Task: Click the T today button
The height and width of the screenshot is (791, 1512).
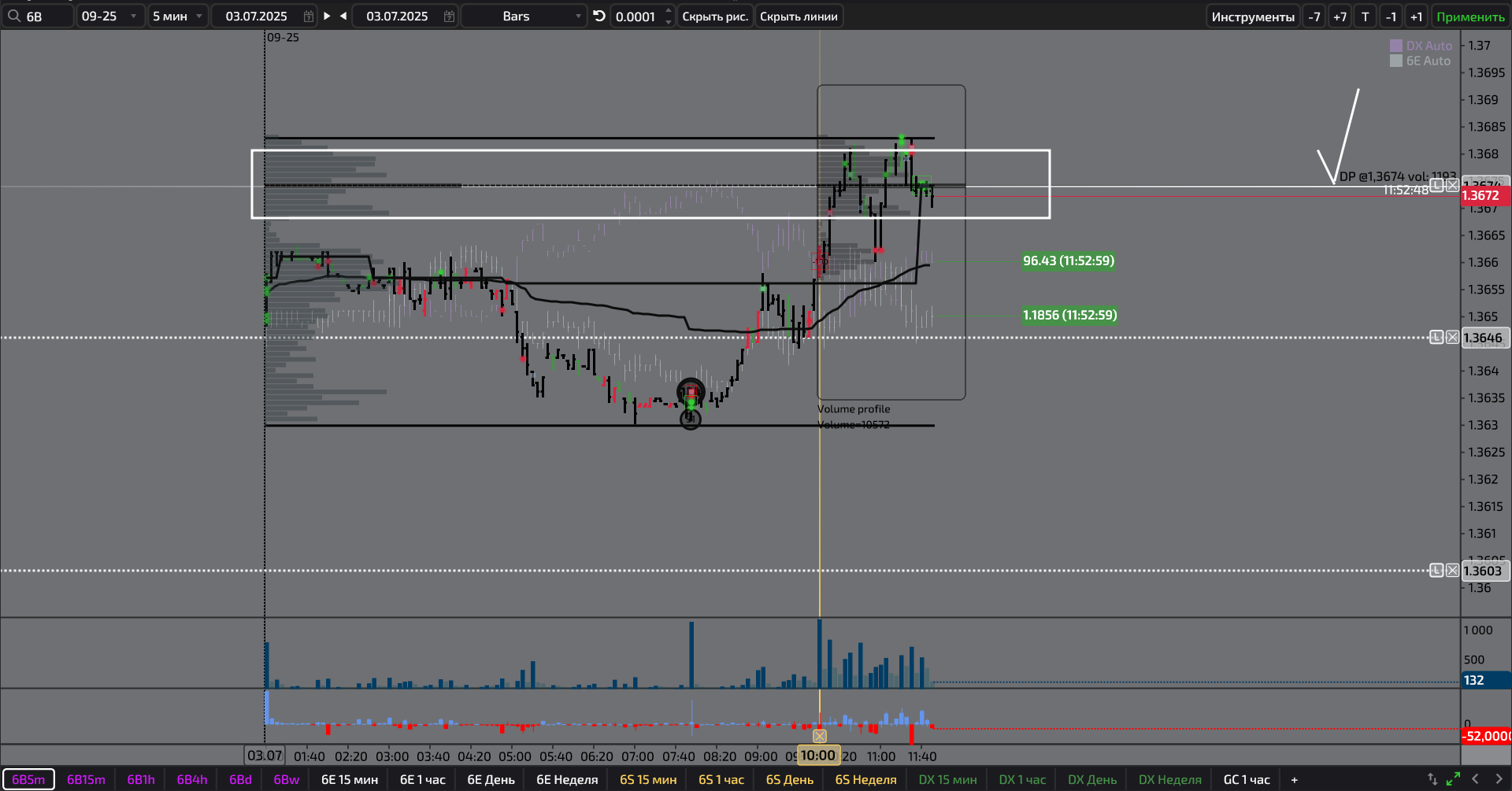Action: tap(1366, 17)
